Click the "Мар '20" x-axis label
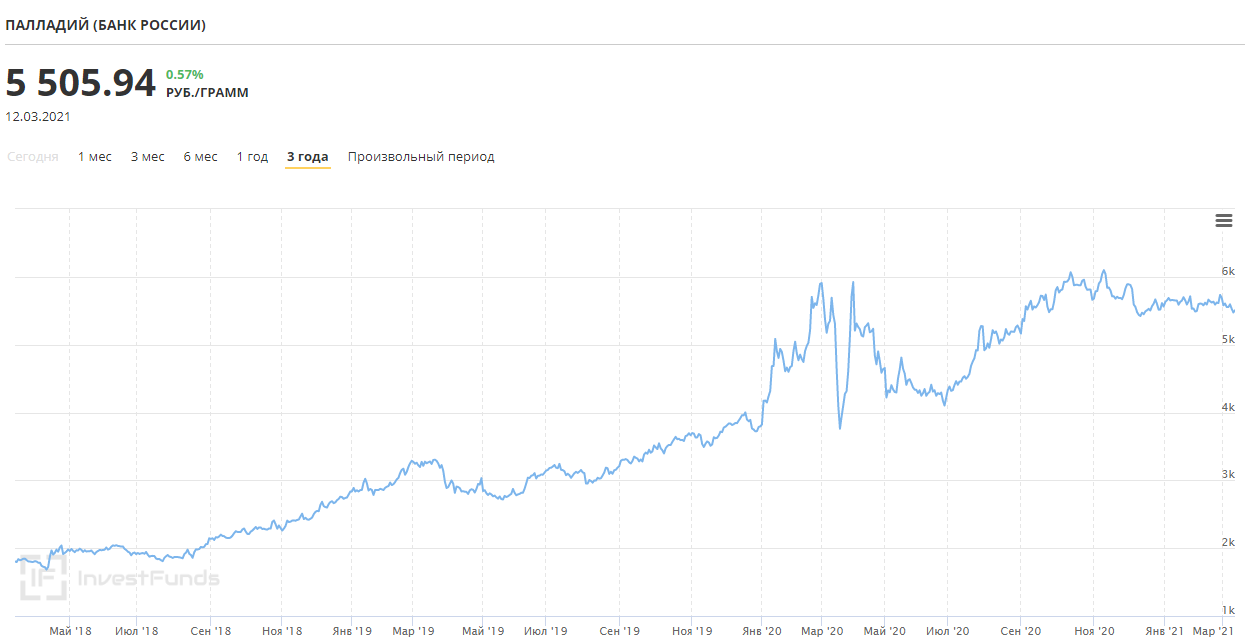Image resolution: width=1251 pixels, height=644 pixels. pos(820,631)
